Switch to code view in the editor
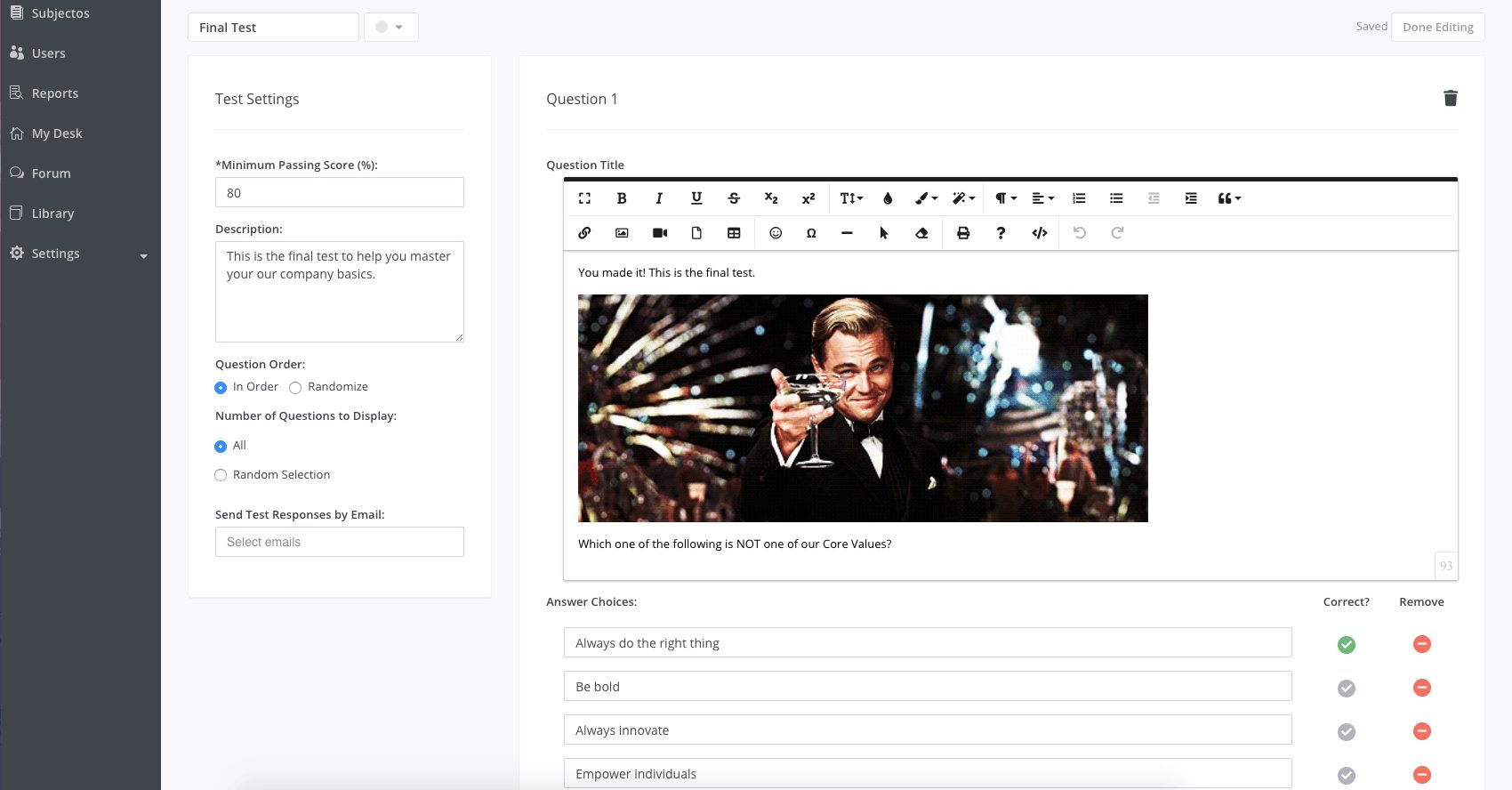 (x=1039, y=233)
